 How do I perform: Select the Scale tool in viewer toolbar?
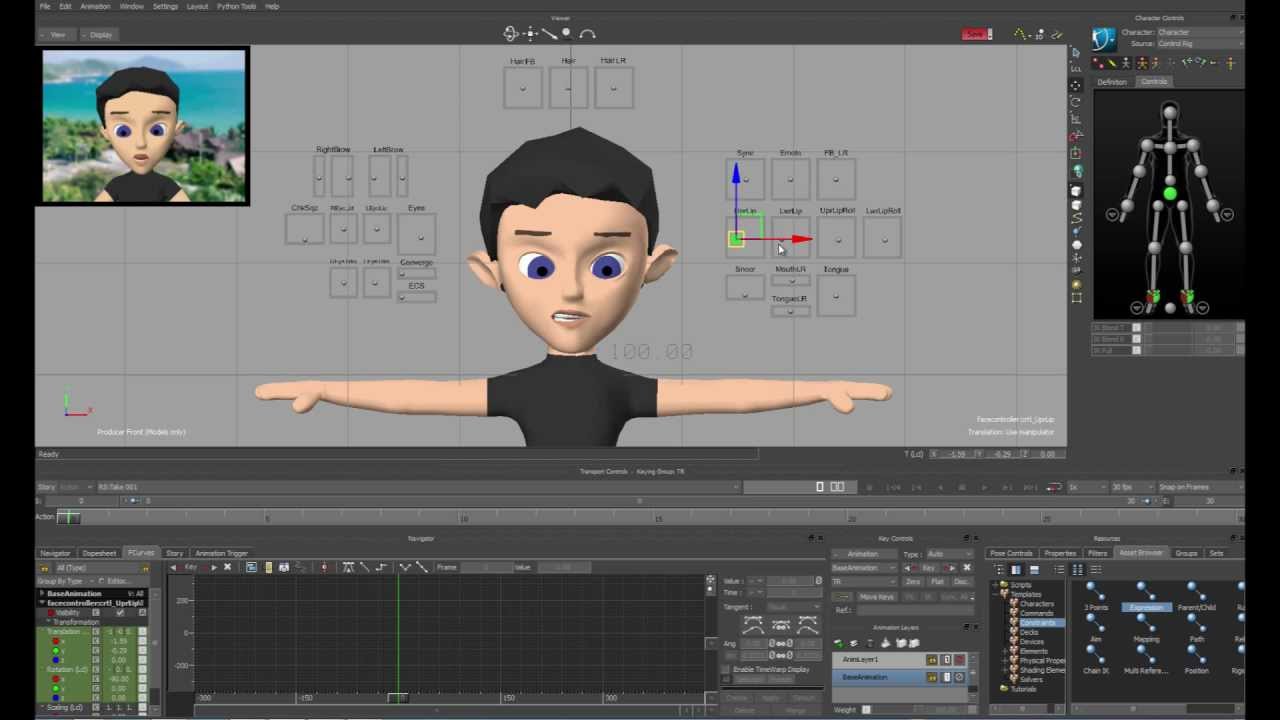[x=1076, y=119]
